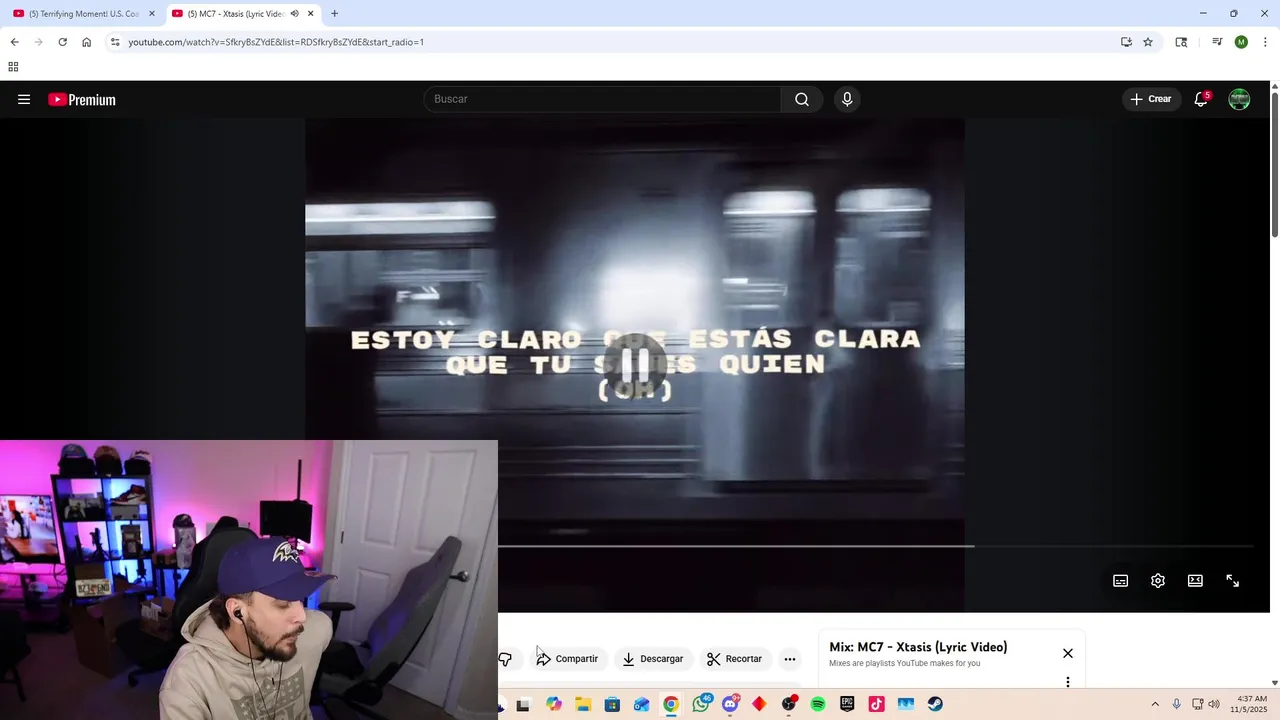Toggle video subtitles on the player
The image size is (1280, 720).
(1121, 581)
